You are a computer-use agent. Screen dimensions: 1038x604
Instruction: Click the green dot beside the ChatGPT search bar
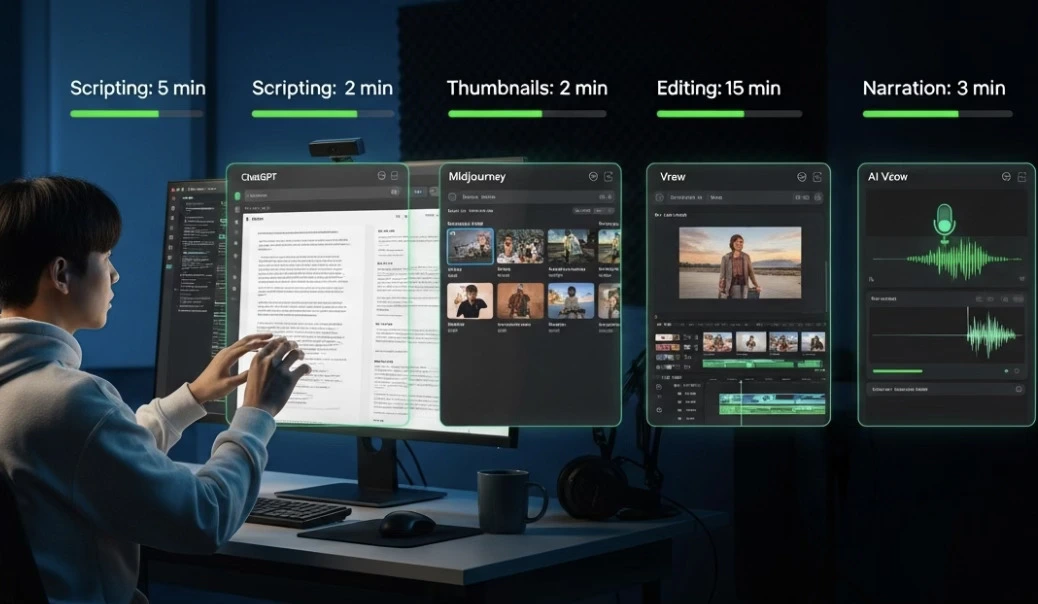(238, 196)
